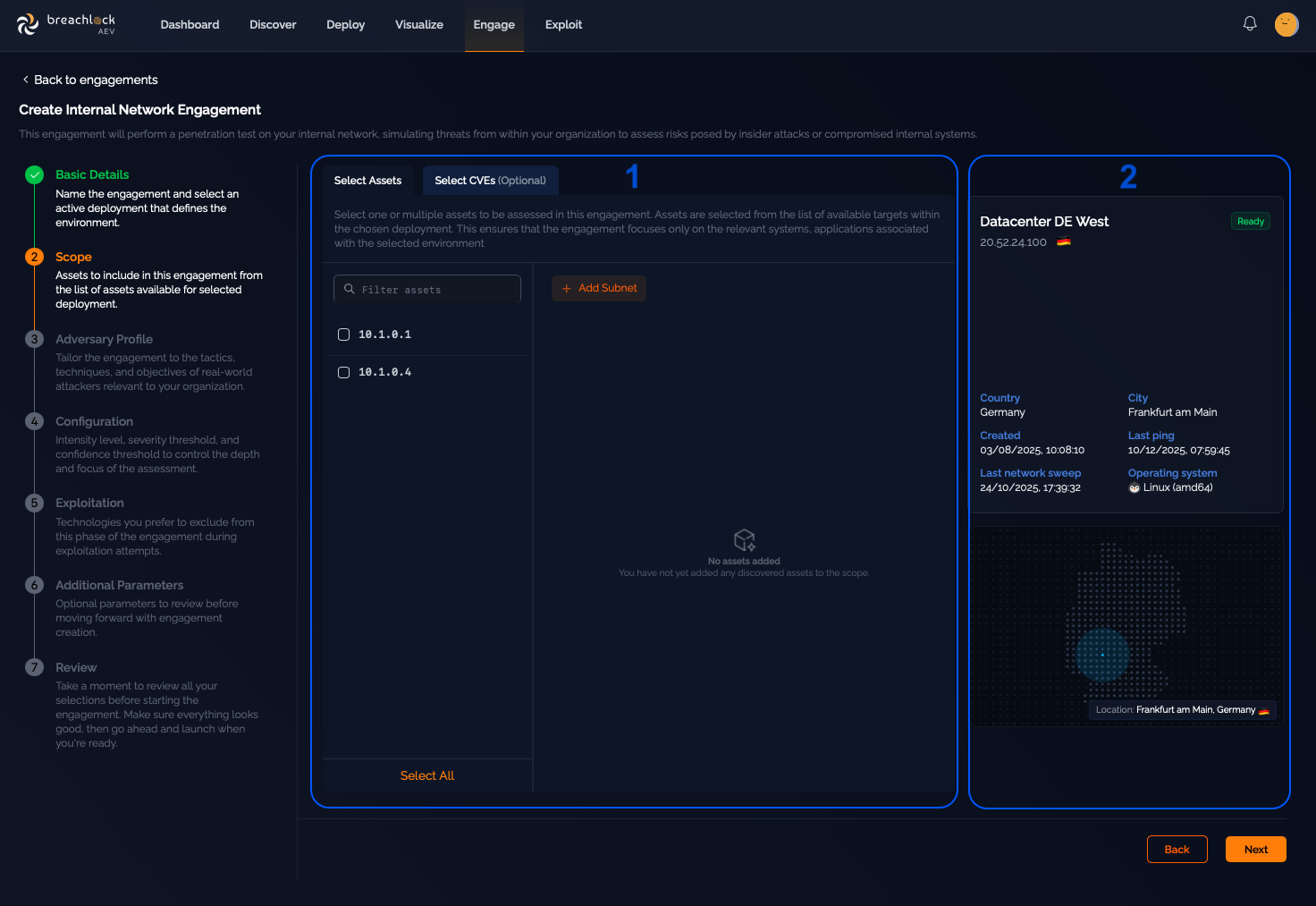Tick the 10.1.0.4 asset checkbox
The width and height of the screenshot is (1316, 906).
point(343,372)
